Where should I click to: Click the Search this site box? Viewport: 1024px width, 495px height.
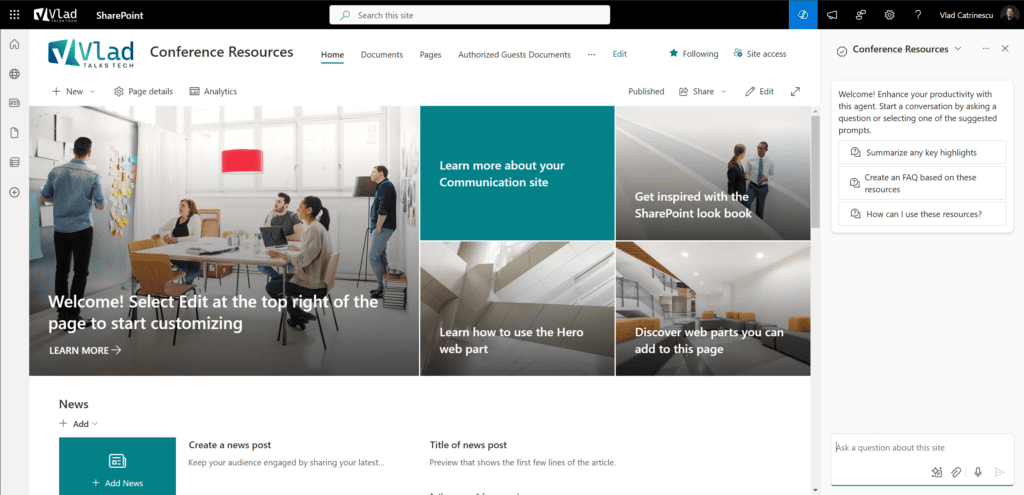point(470,15)
